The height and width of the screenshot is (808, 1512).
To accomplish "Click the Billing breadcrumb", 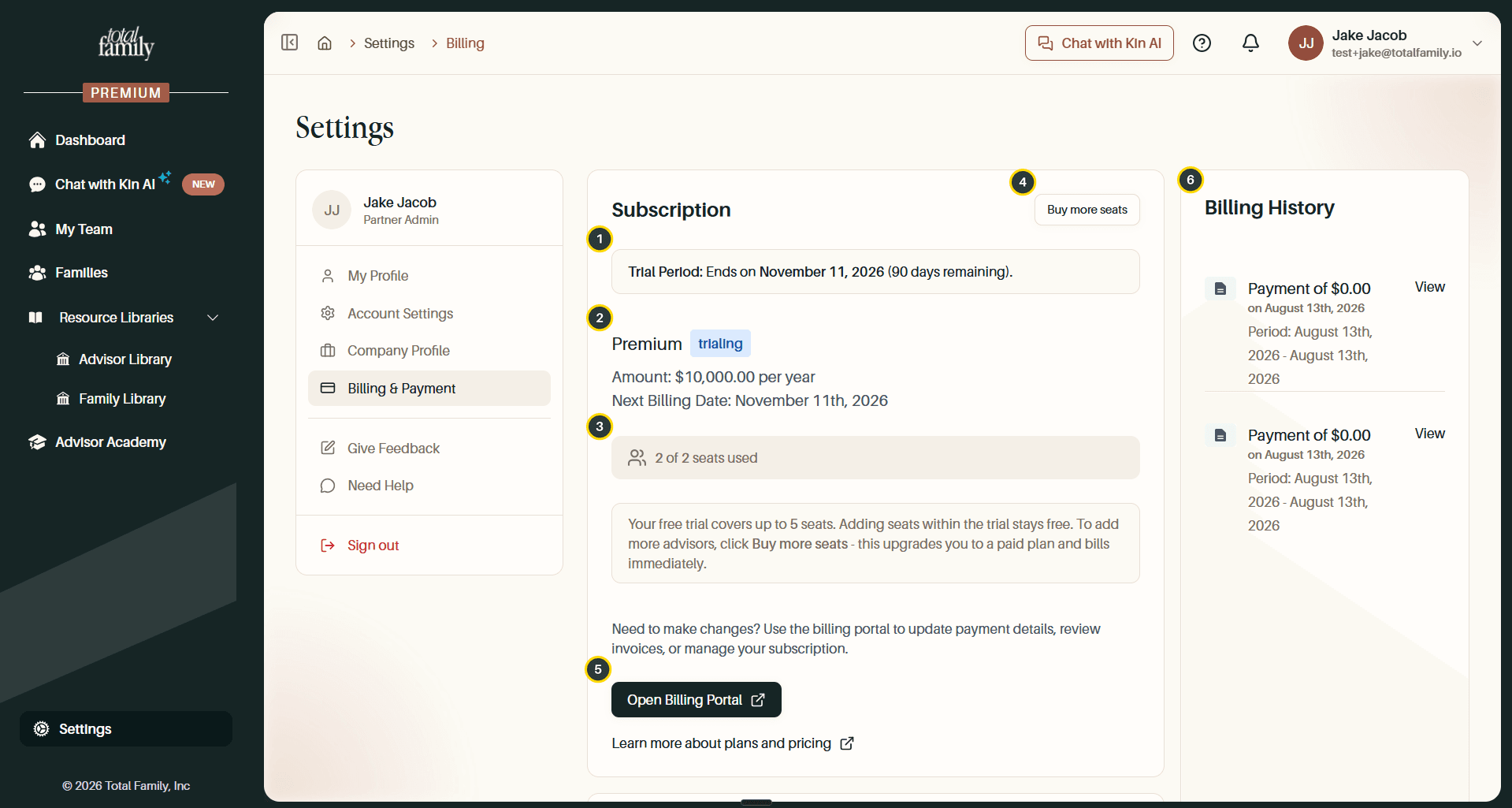I will click(465, 43).
